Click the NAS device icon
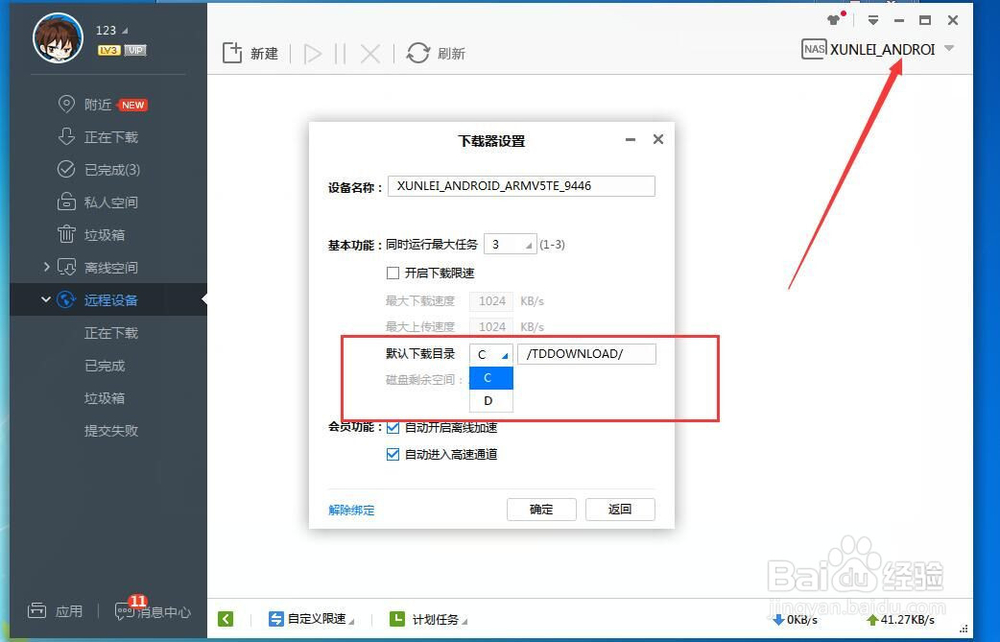The height and width of the screenshot is (642, 1000). click(813, 49)
